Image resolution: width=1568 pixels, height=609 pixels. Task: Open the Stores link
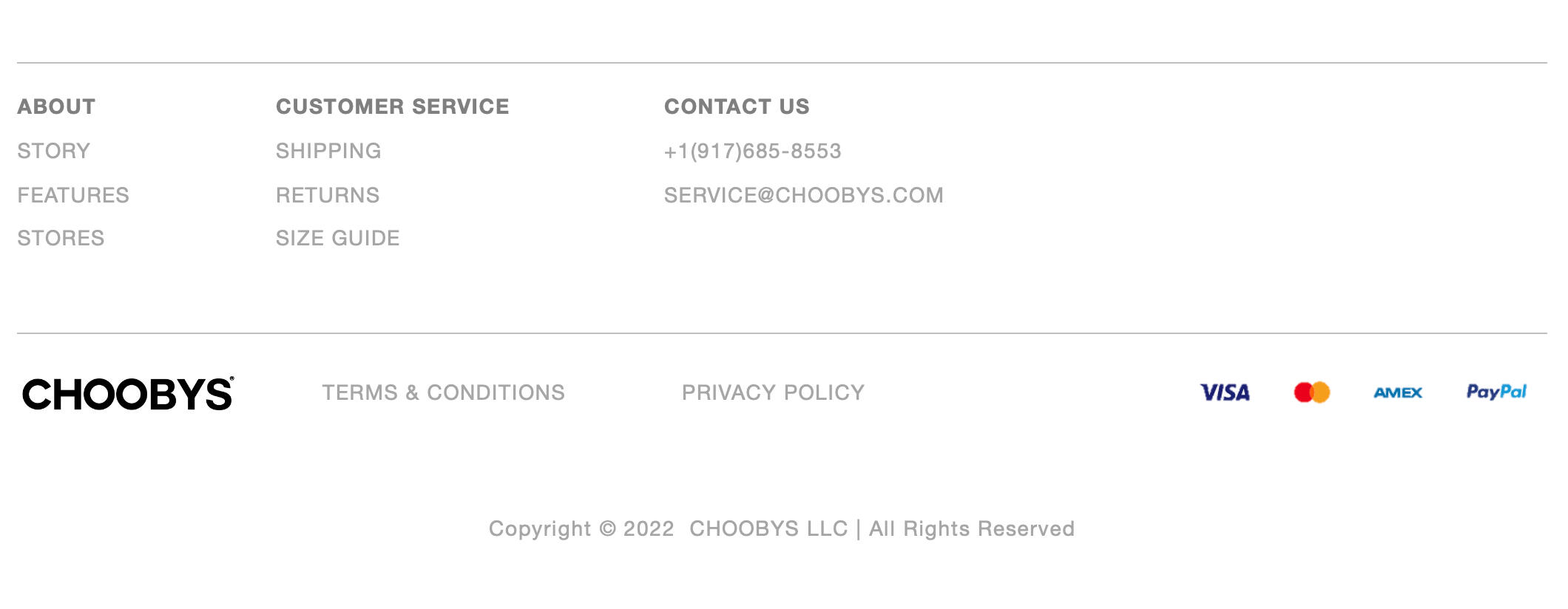[x=61, y=238]
